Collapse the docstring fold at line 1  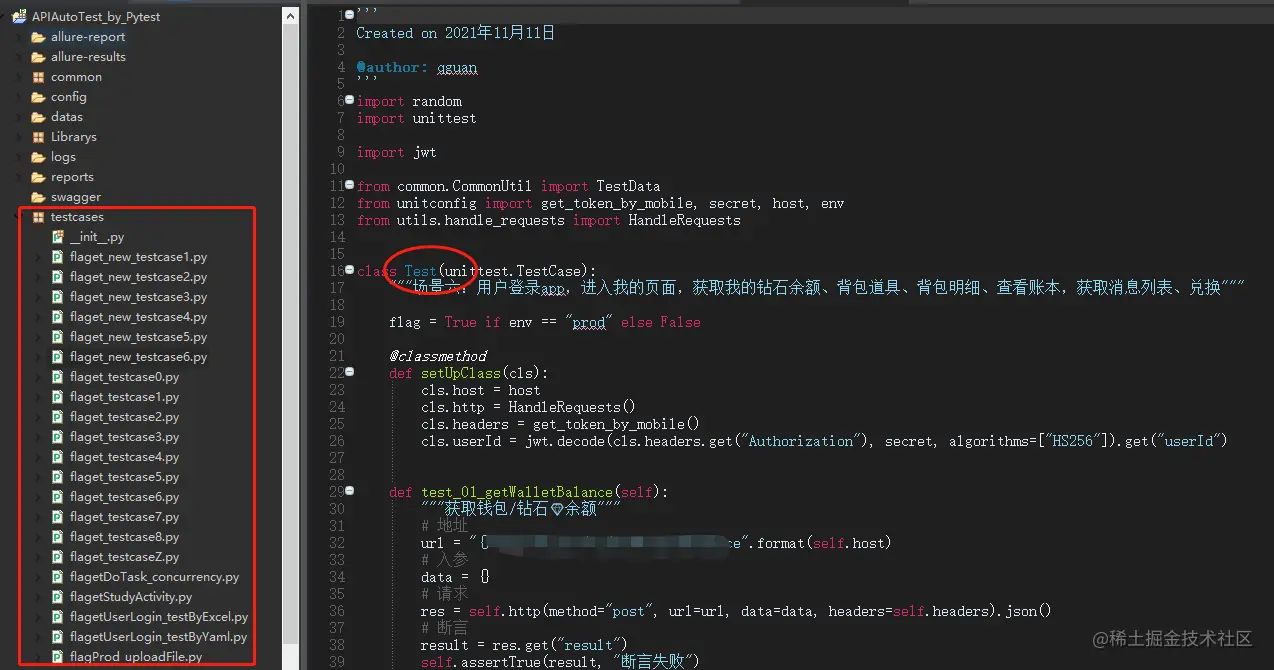tap(349, 15)
